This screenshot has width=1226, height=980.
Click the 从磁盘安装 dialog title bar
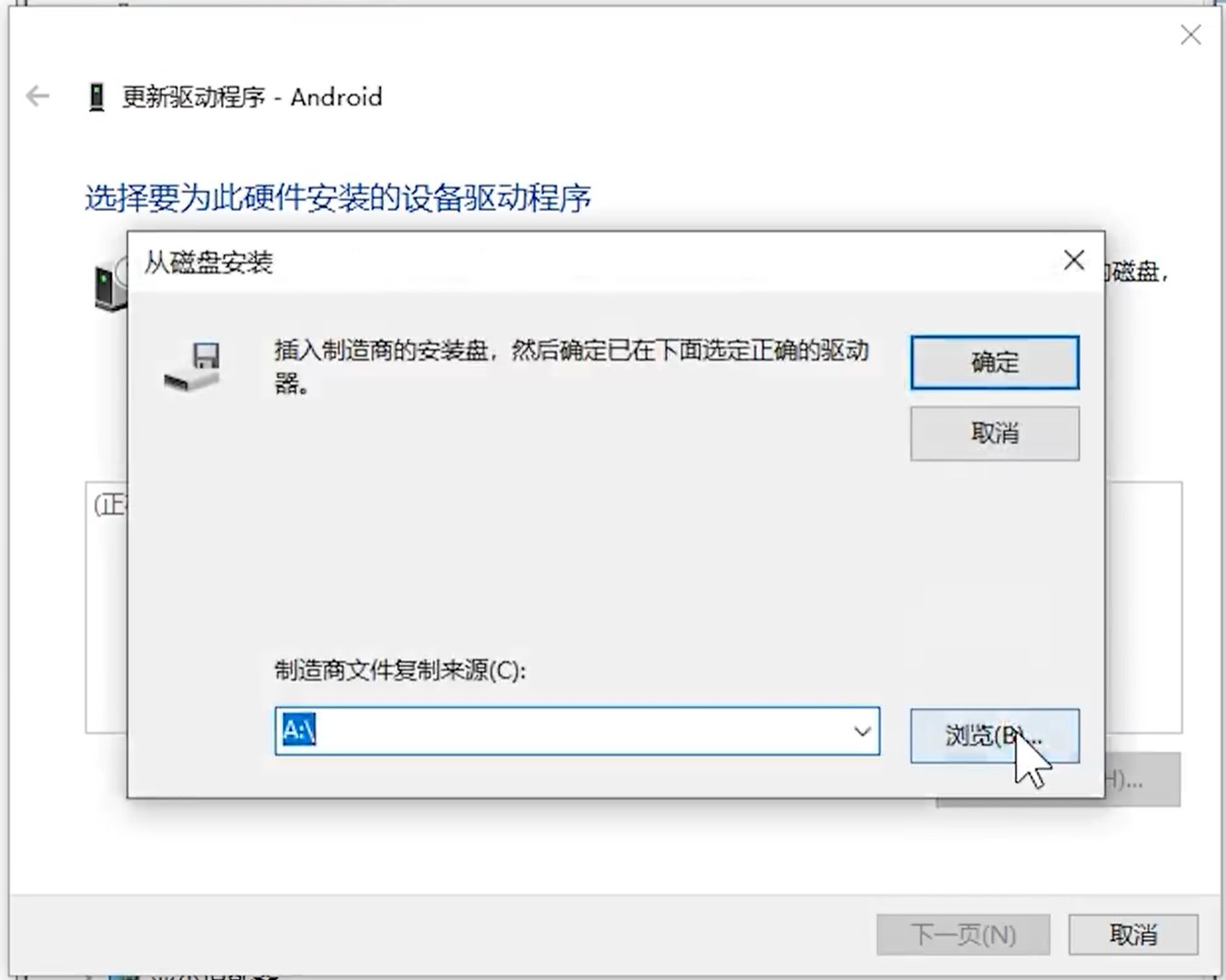(x=591, y=262)
